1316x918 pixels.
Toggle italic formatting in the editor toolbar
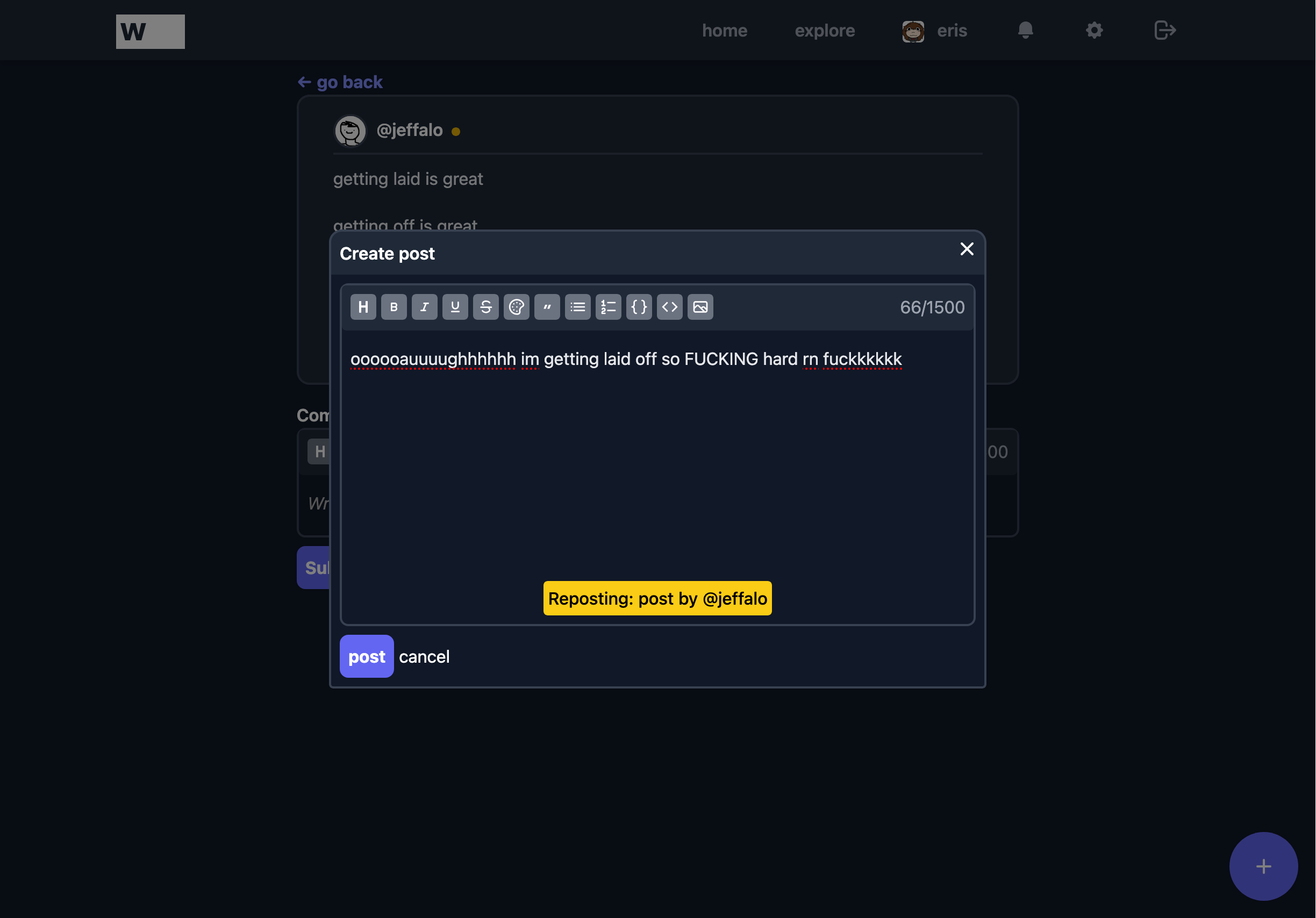(424, 307)
